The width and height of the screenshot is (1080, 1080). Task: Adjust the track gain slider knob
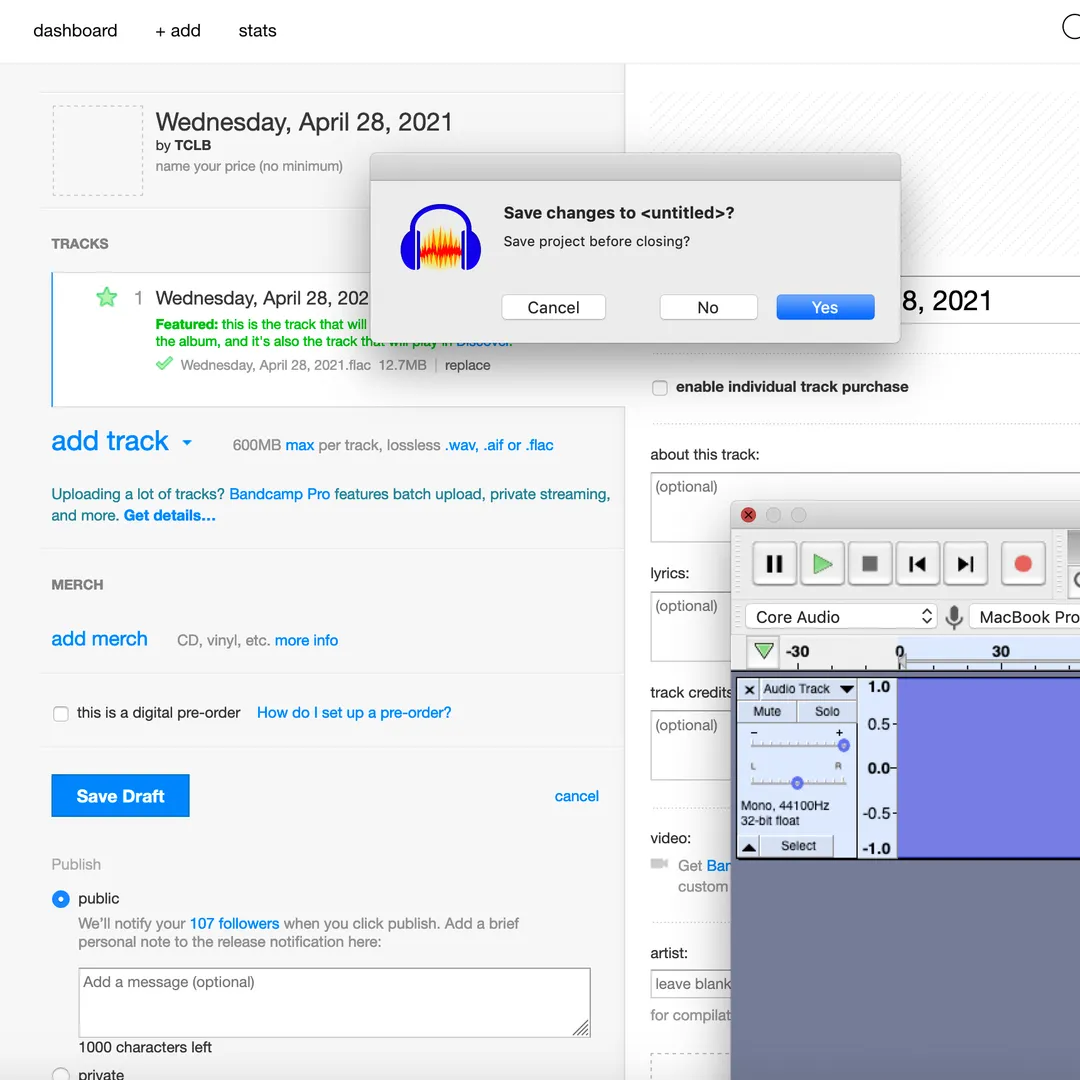(844, 745)
